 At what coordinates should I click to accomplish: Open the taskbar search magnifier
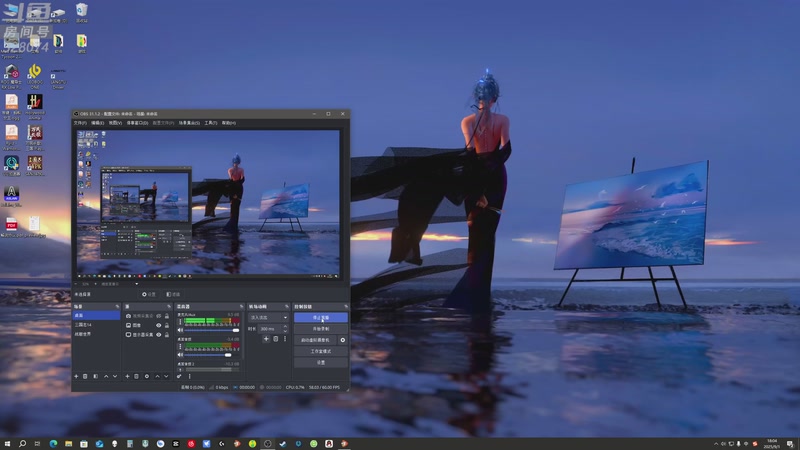pos(22,444)
